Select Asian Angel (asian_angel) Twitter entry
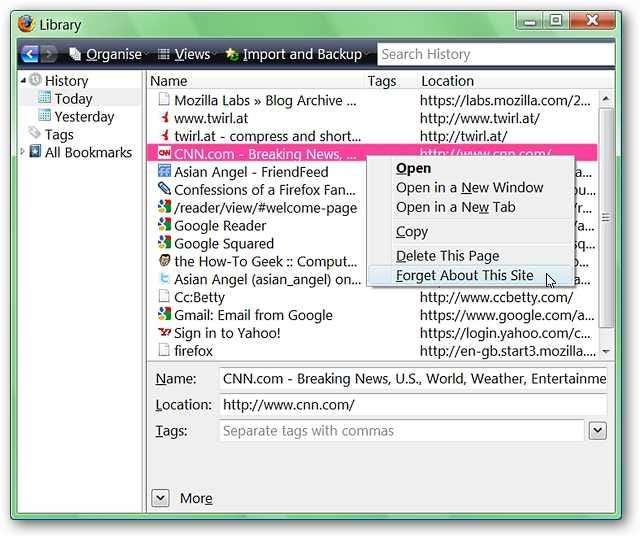 coord(267,280)
